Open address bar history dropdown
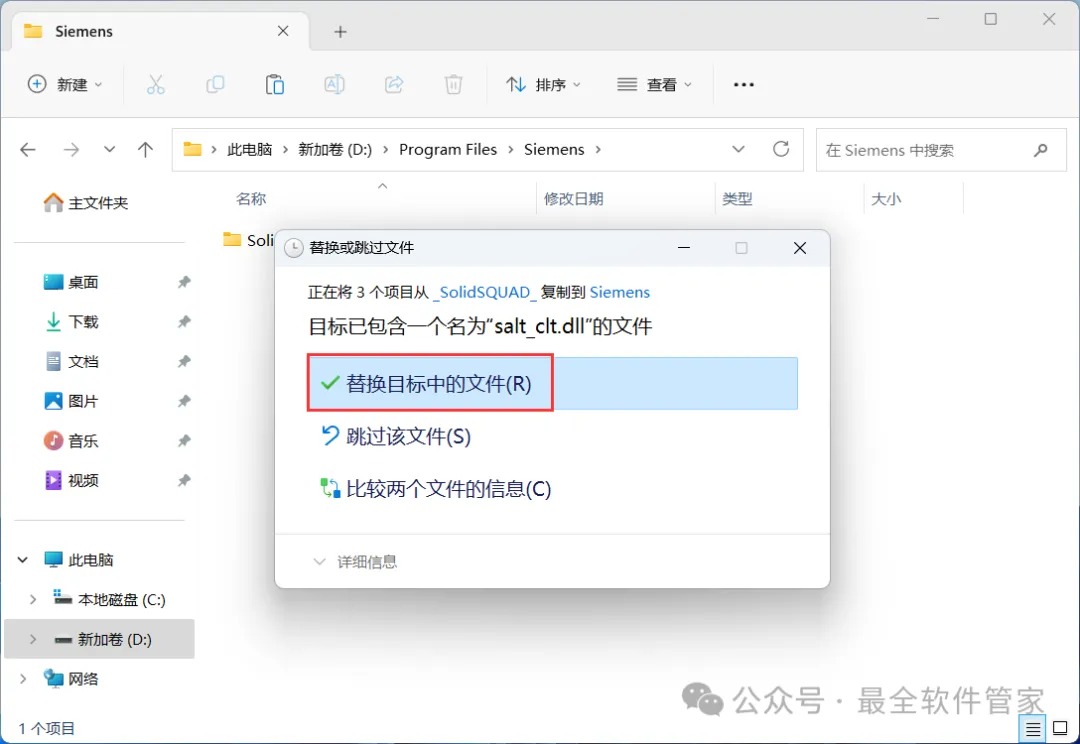The image size is (1080, 744). [x=738, y=149]
